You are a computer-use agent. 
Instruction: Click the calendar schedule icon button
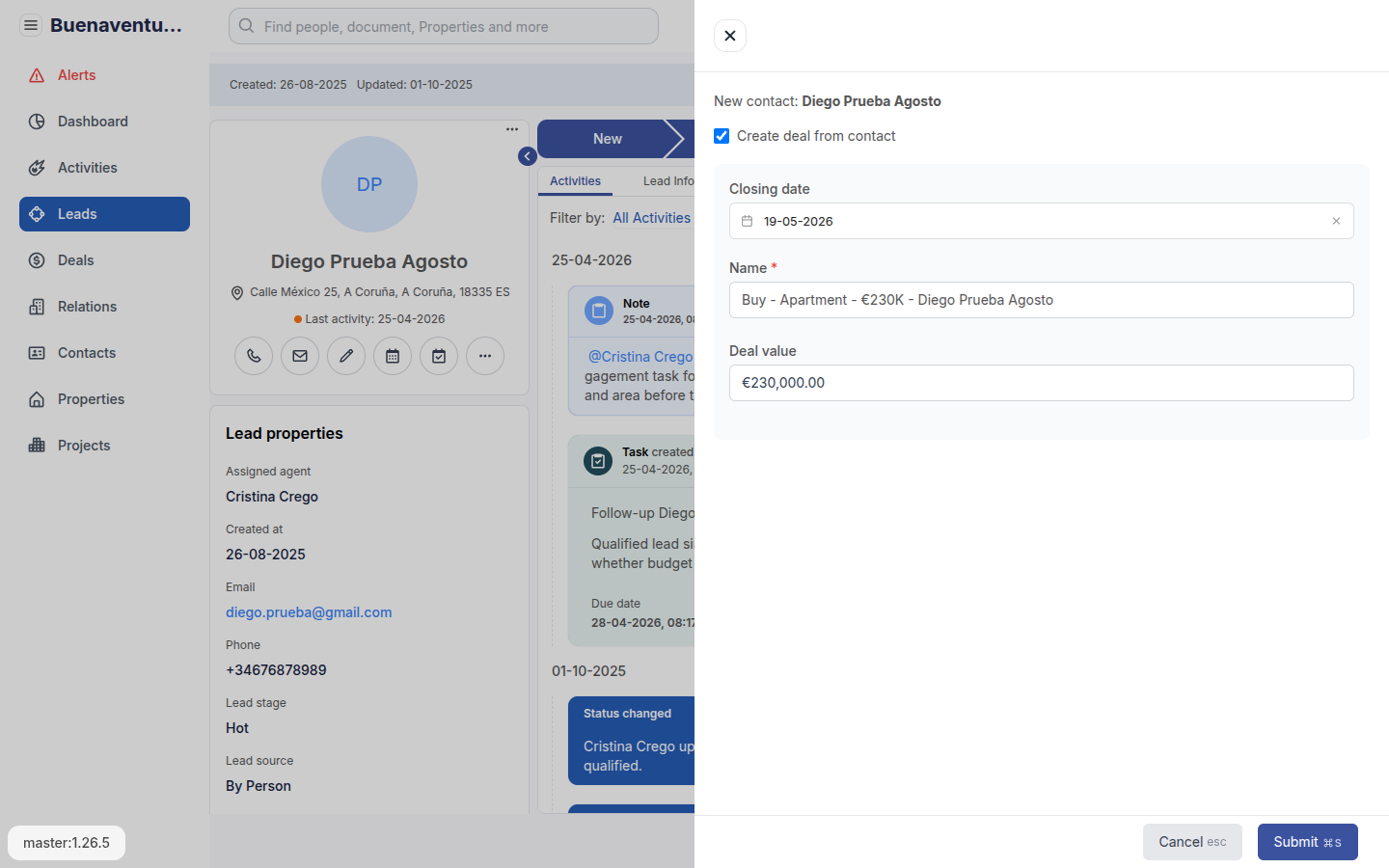[393, 356]
